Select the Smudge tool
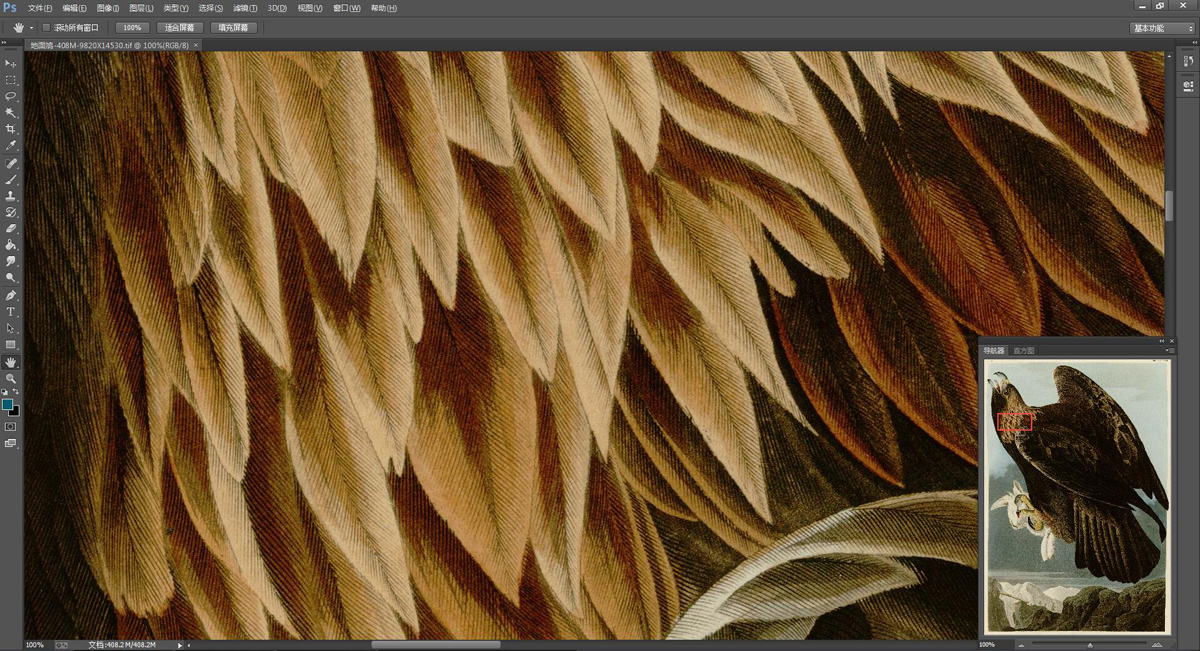The height and width of the screenshot is (651, 1200). coord(11,261)
